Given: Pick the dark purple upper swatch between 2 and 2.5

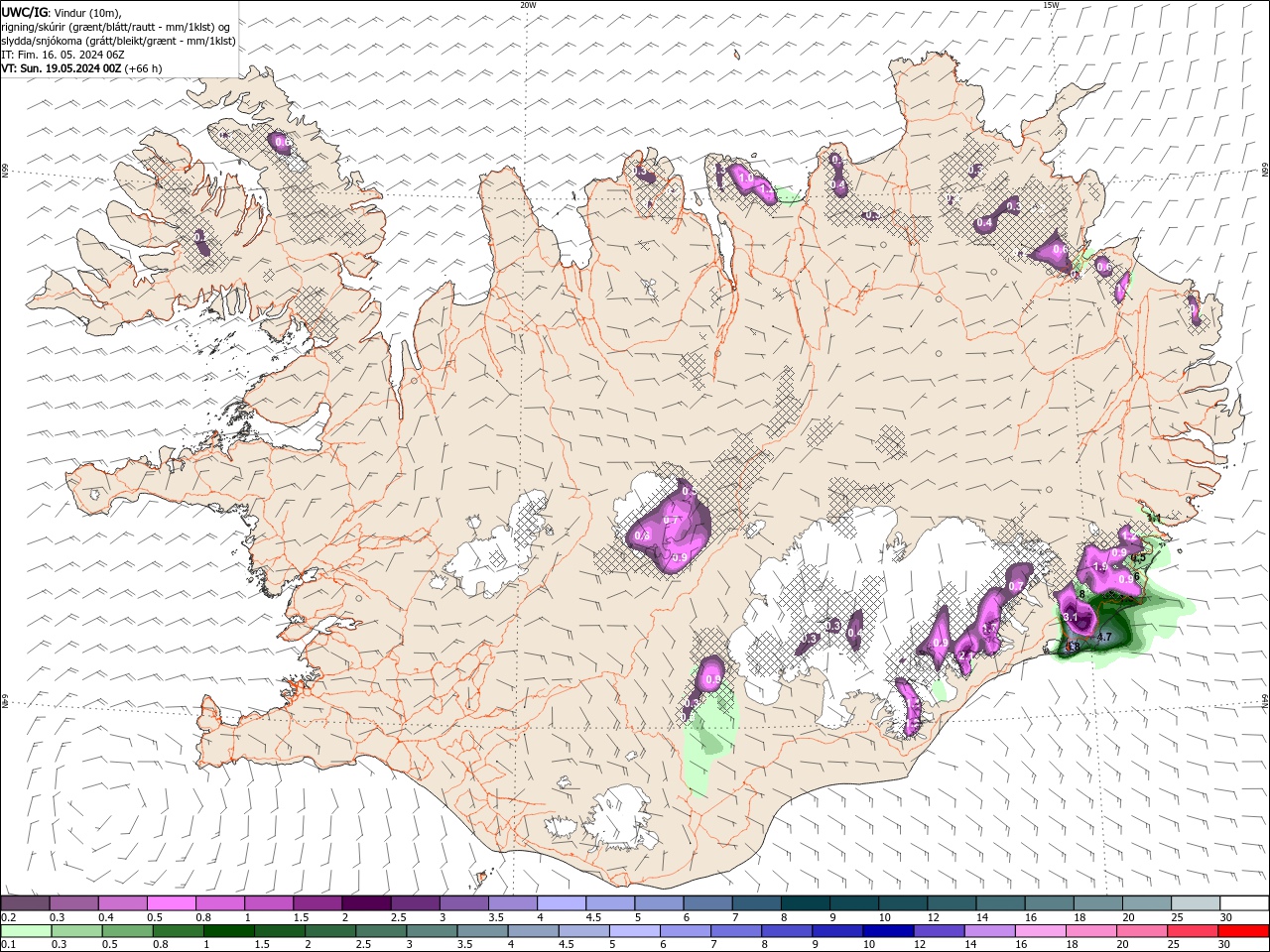Looking at the screenshot, I should (x=366, y=903).
